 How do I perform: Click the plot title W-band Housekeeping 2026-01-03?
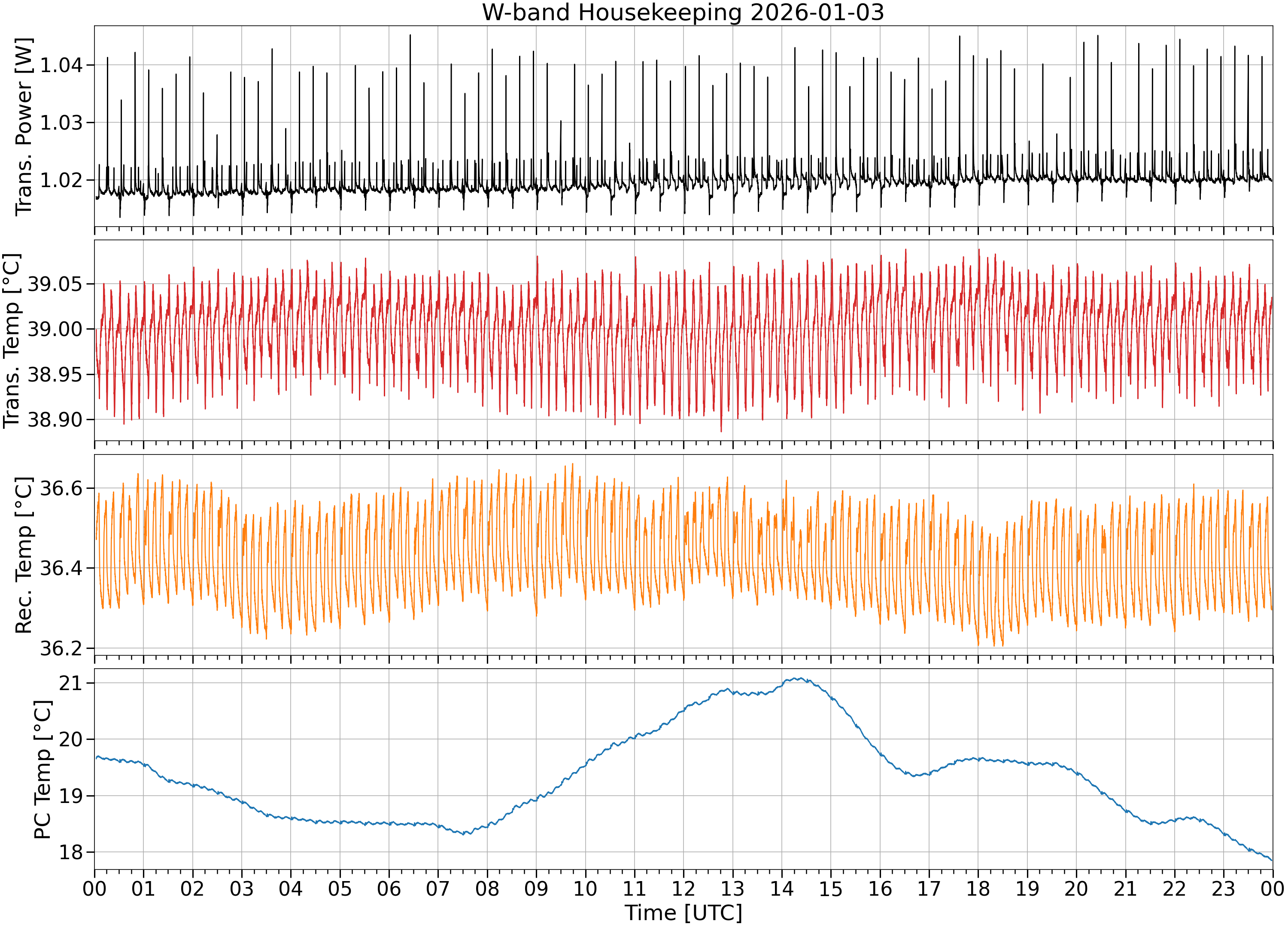tap(683, 12)
